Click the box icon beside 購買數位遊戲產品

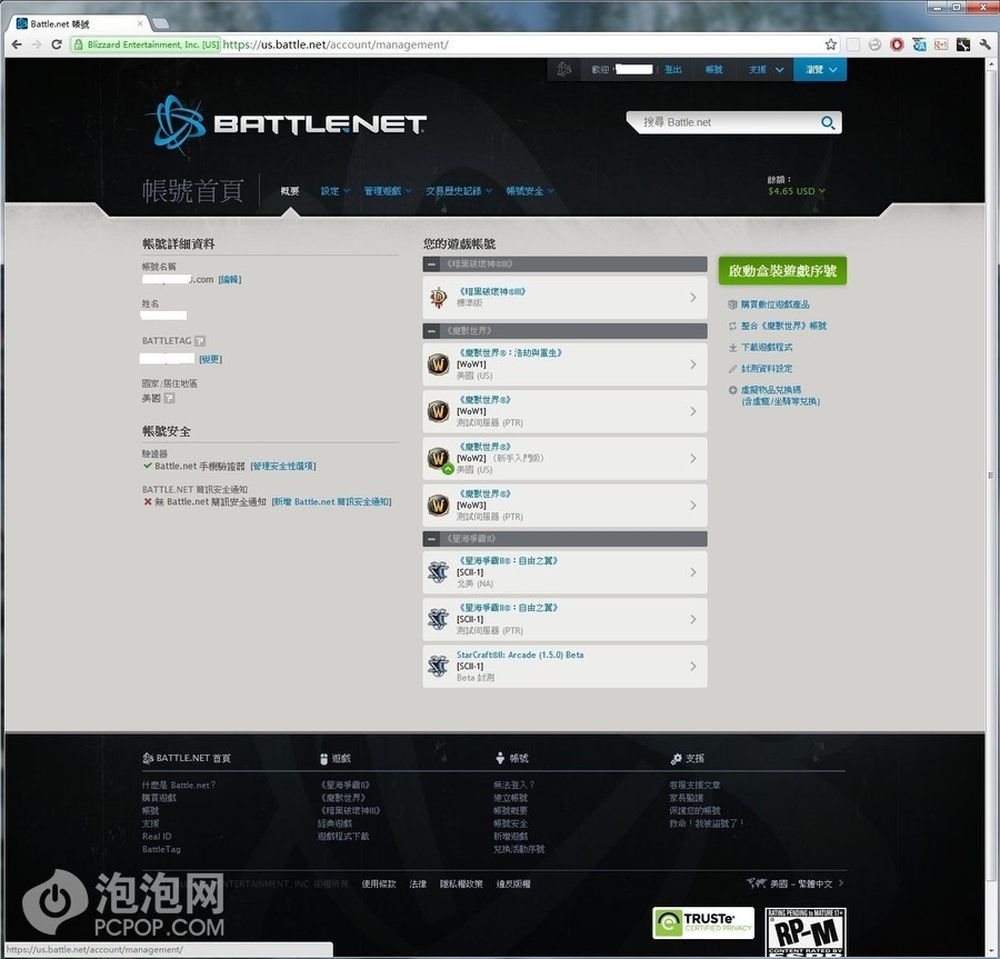(733, 305)
